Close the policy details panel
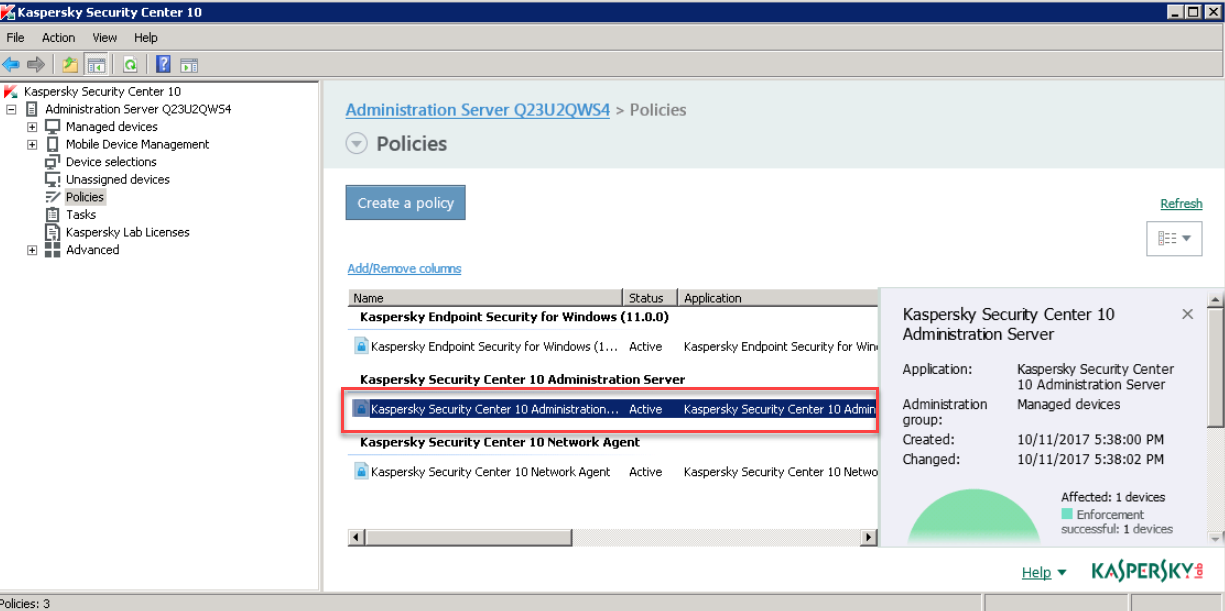 1187,314
